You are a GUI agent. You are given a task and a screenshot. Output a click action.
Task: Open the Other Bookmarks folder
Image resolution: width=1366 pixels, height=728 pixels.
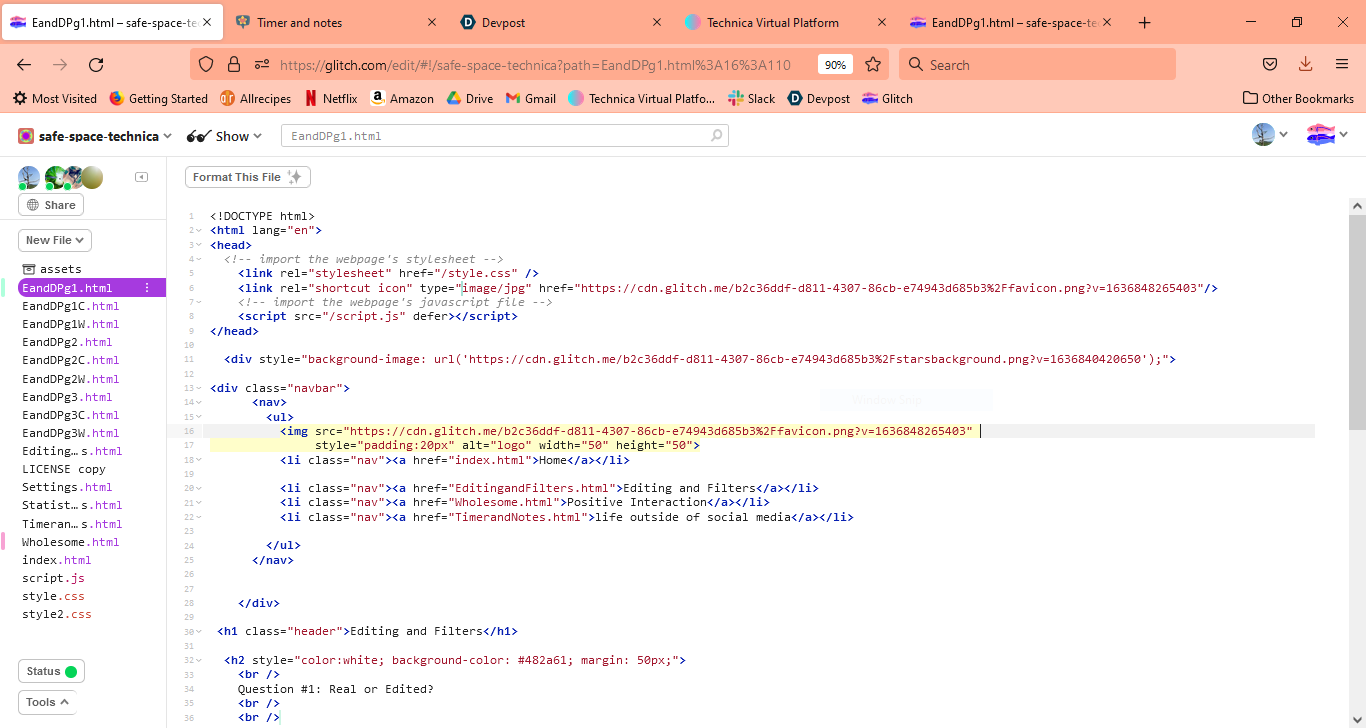[x=1298, y=98]
